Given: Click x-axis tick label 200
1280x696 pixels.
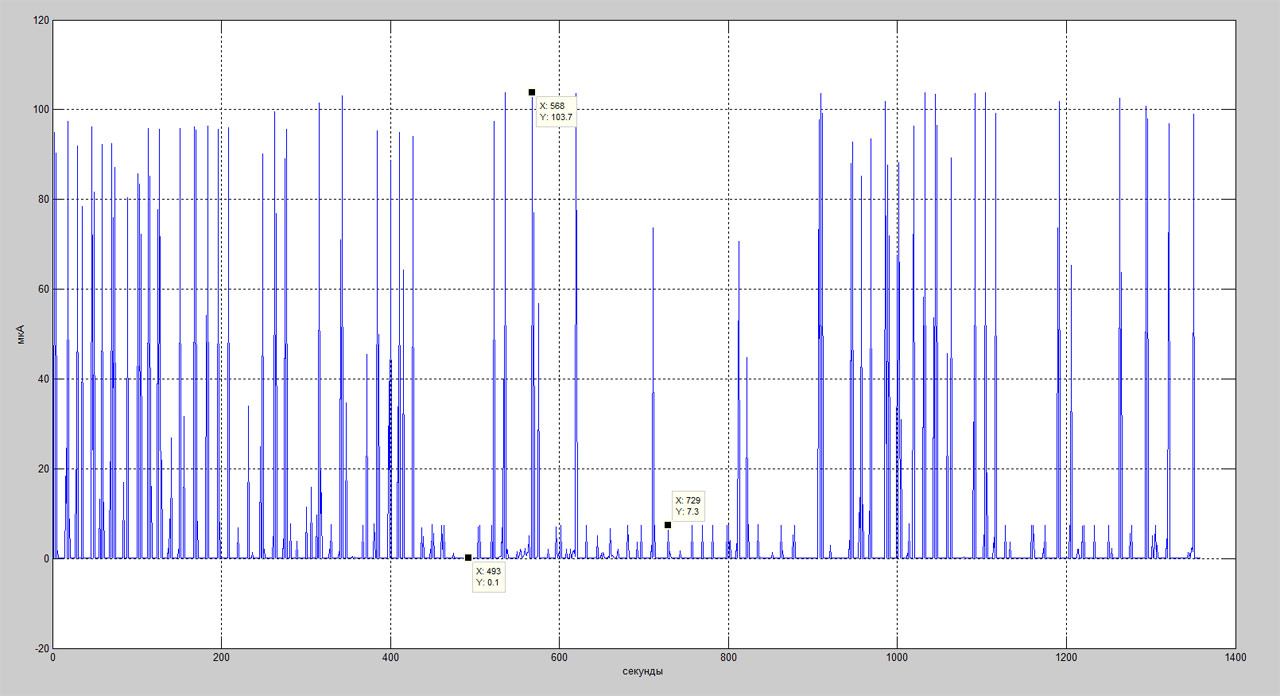Looking at the screenshot, I should [x=221, y=658].
